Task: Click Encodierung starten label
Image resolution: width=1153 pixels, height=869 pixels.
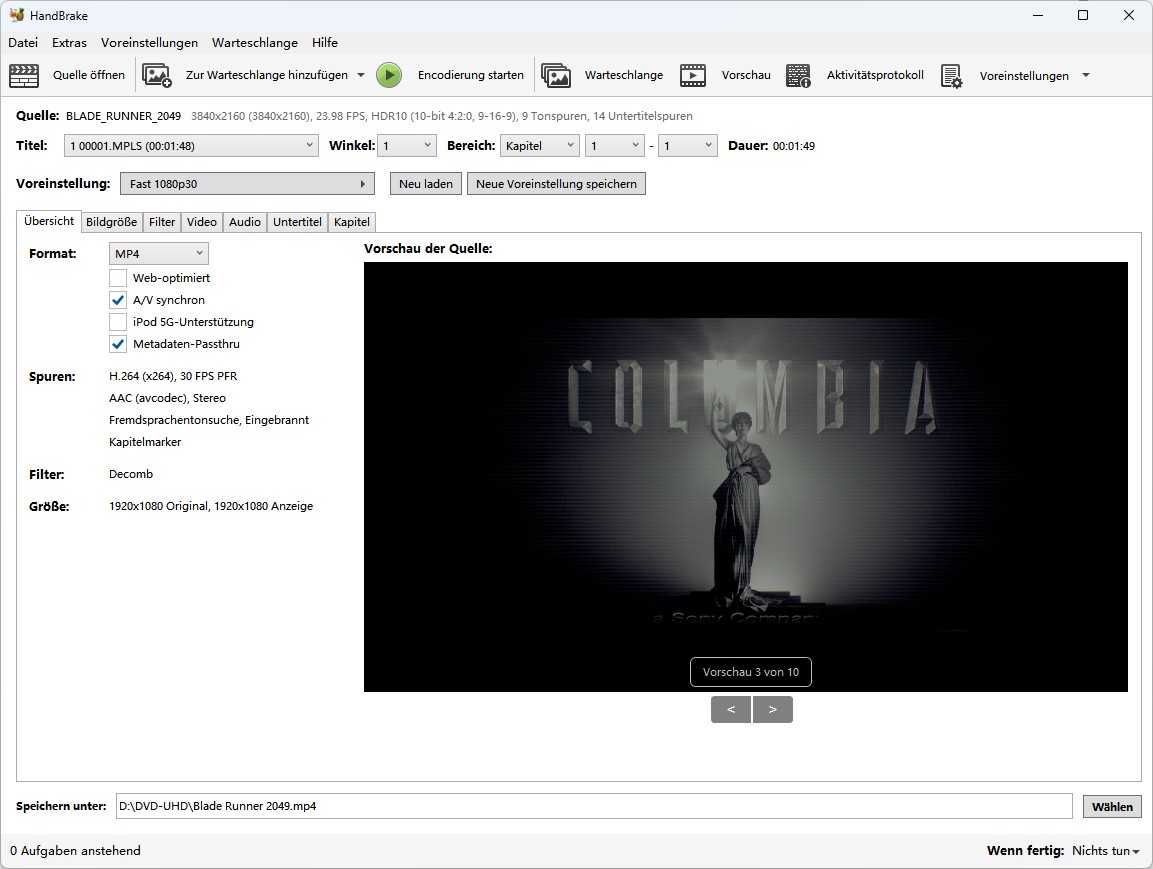Action: 471,75
